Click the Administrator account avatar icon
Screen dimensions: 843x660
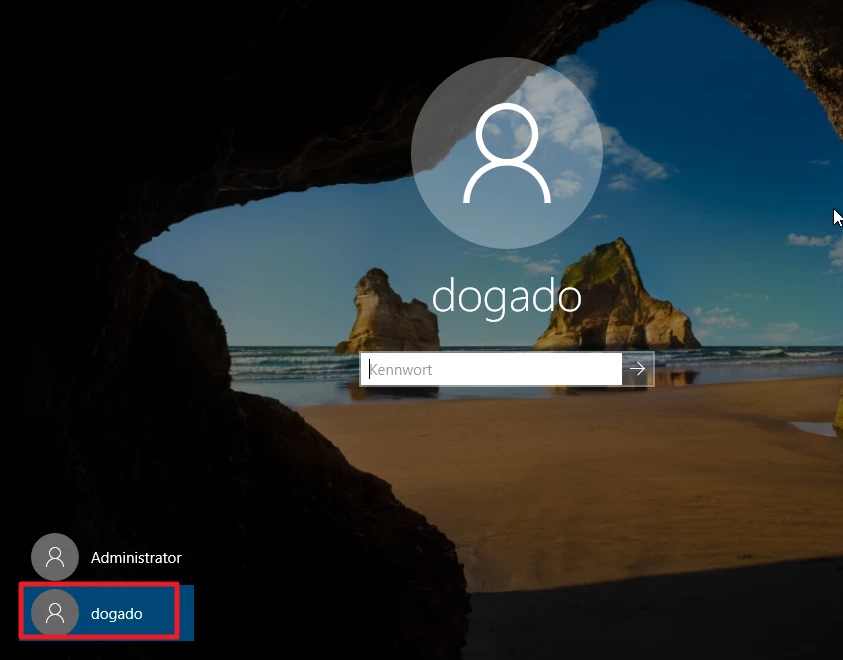point(54,557)
